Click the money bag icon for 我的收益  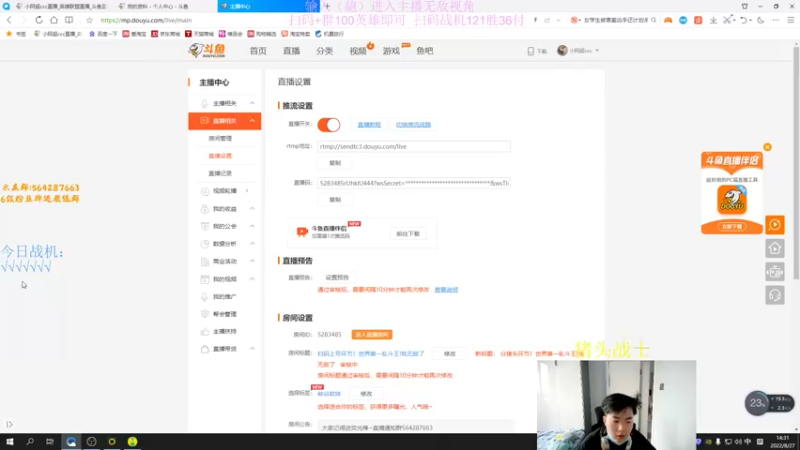coord(205,209)
